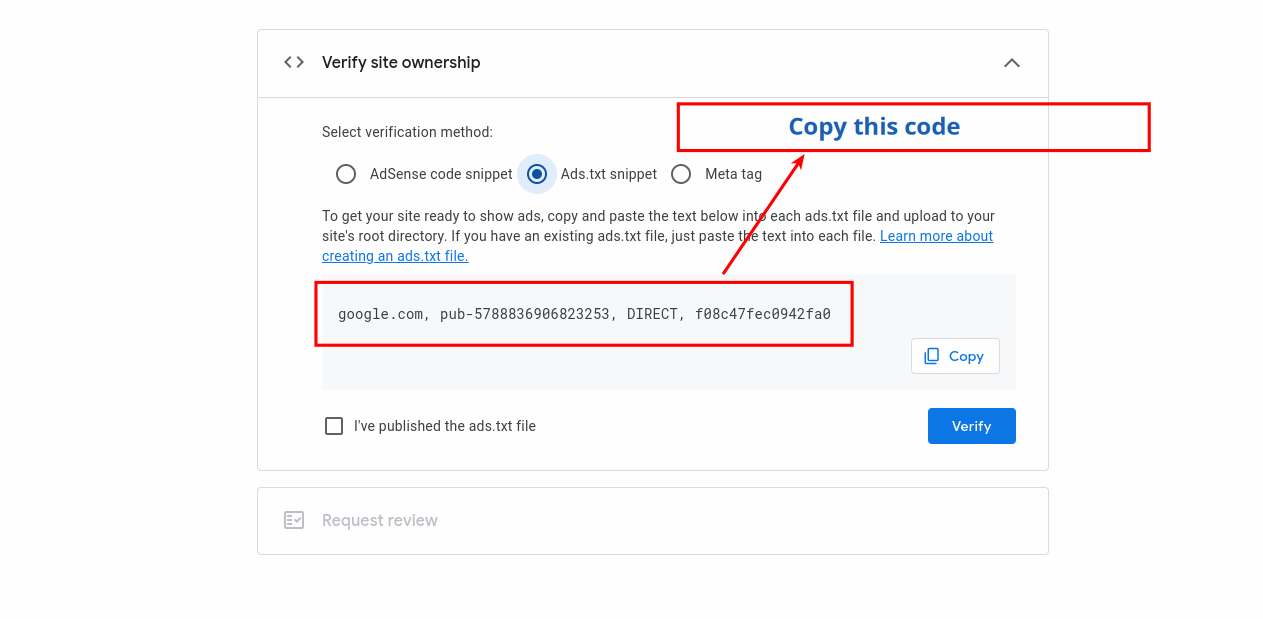
Task: Click the "AdSense code snippet" label text
Action: (x=441, y=174)
